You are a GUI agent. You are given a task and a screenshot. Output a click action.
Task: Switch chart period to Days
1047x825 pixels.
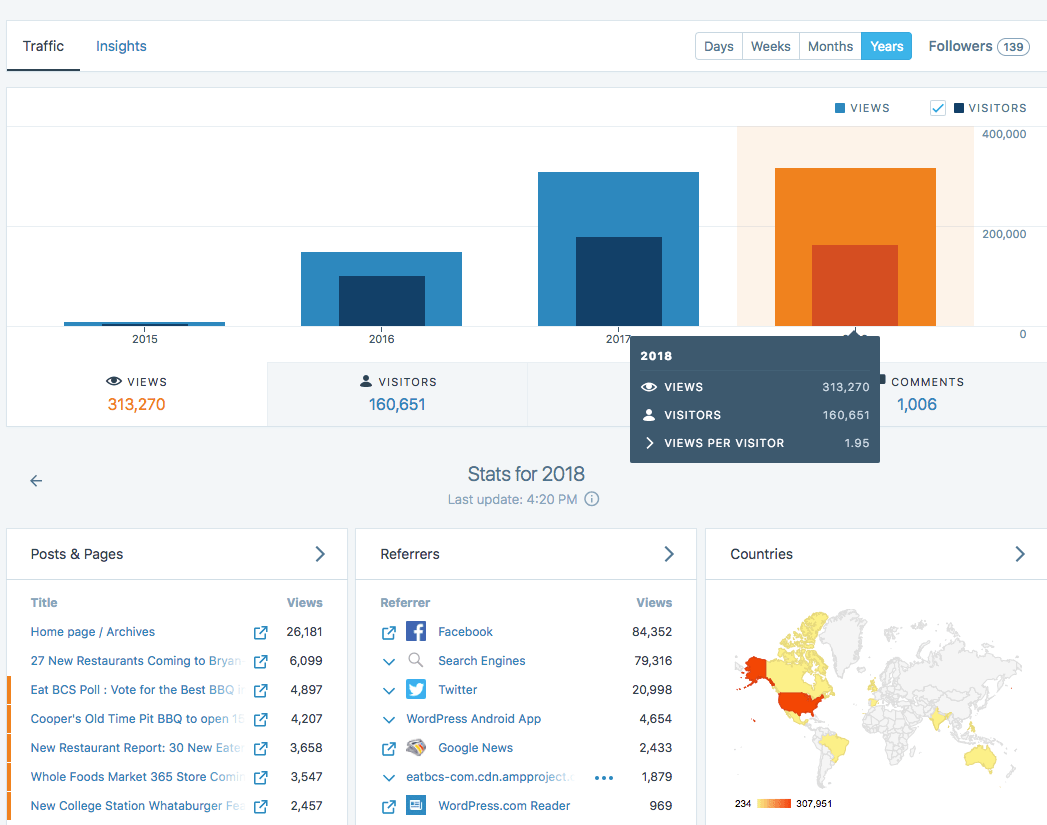[x=718, y=46]
